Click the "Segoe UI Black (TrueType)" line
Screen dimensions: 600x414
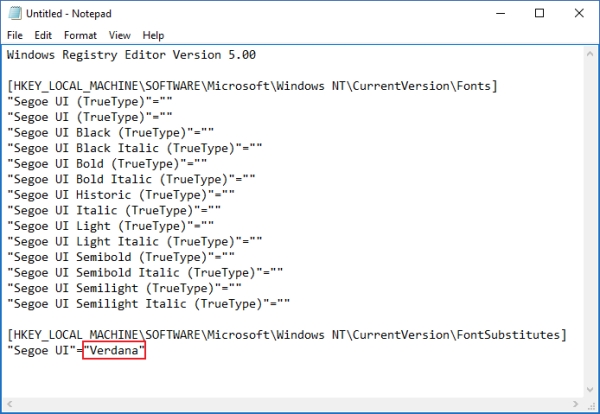pyautogui.click(x=111, y=133)
